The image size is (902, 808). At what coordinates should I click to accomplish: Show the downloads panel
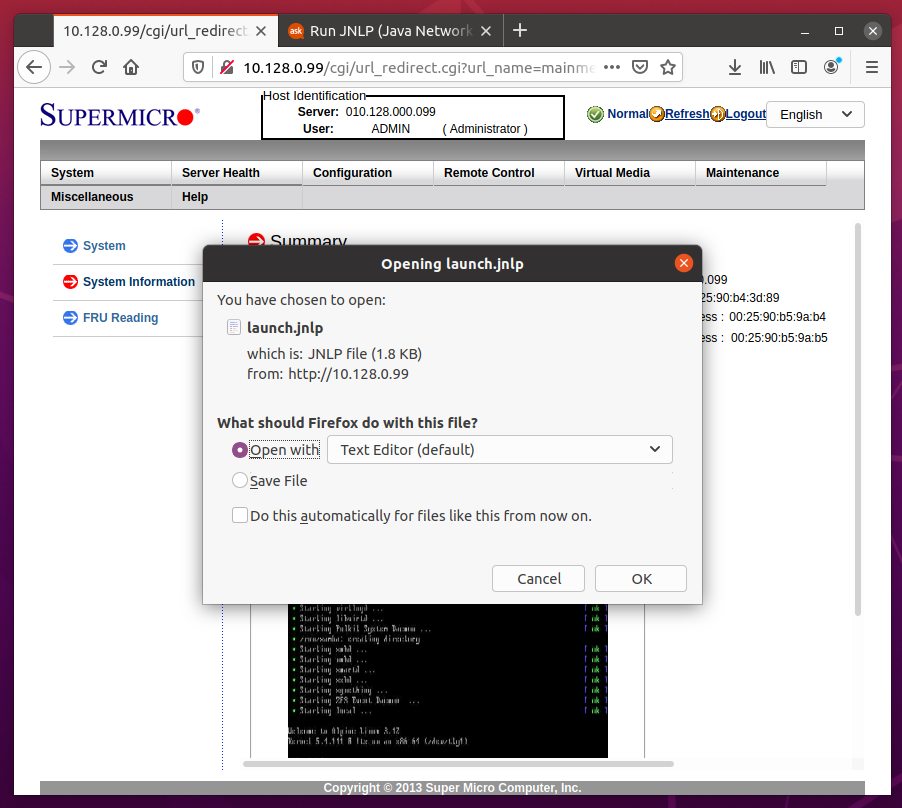735,67
